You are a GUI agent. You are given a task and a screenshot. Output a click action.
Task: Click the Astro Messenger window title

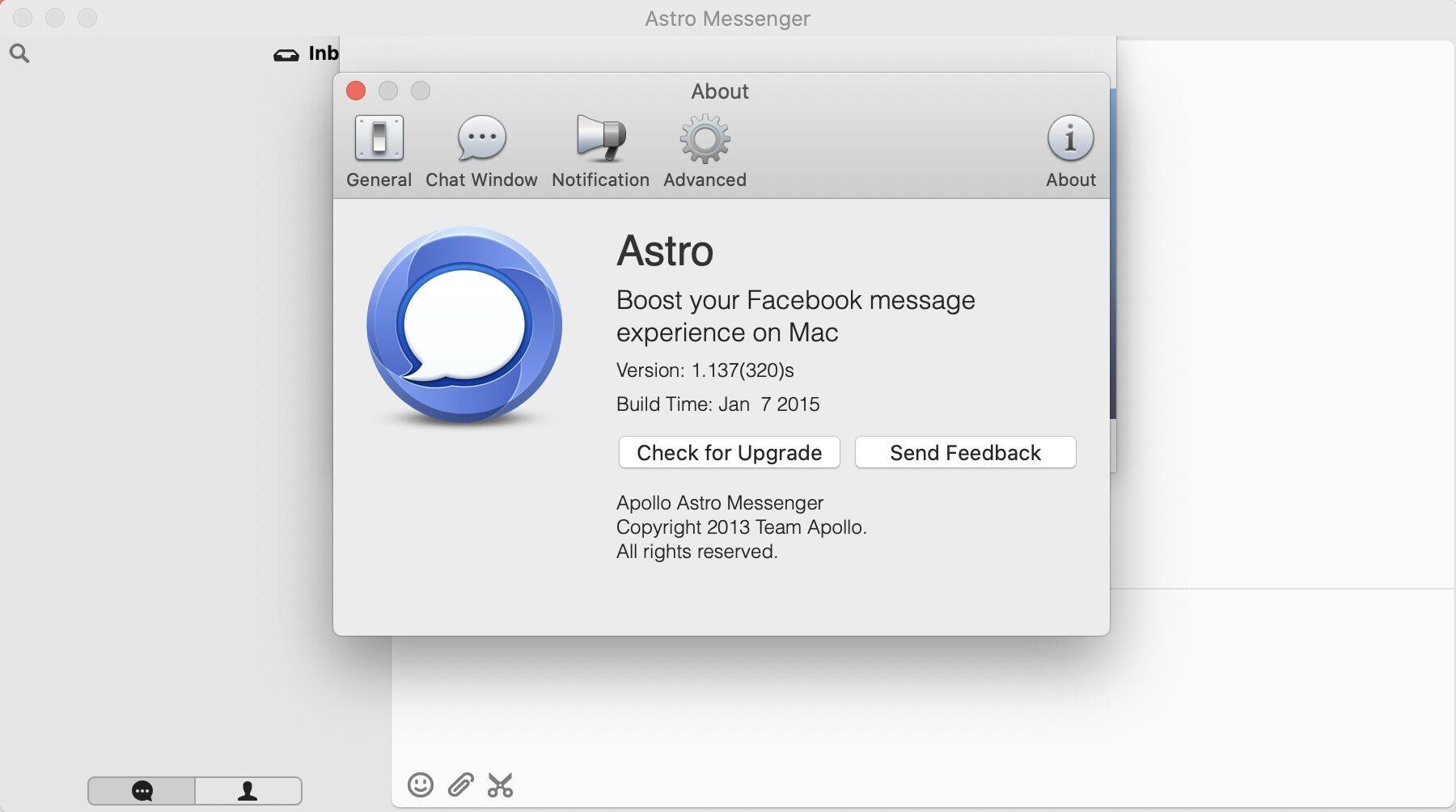(x=728, y=18)
